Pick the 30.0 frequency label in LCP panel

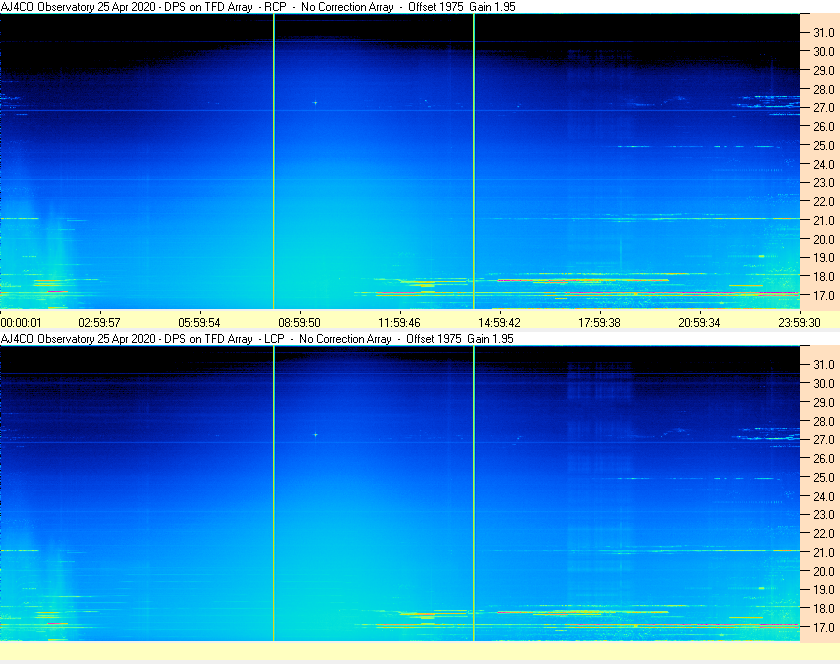click(824, 383)
